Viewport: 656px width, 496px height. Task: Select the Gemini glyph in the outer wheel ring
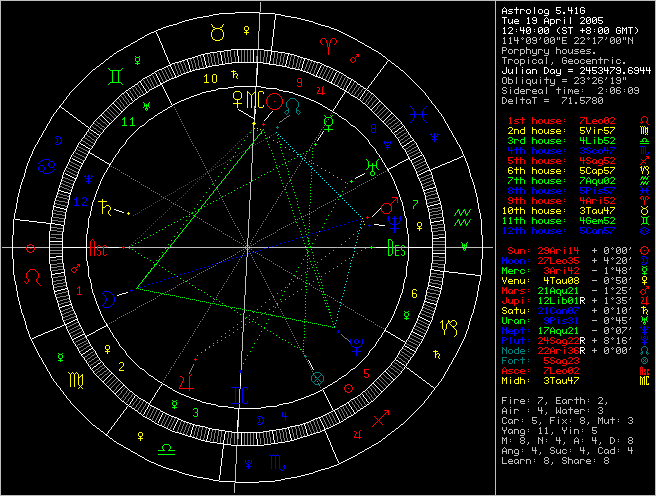click(118, 75)
